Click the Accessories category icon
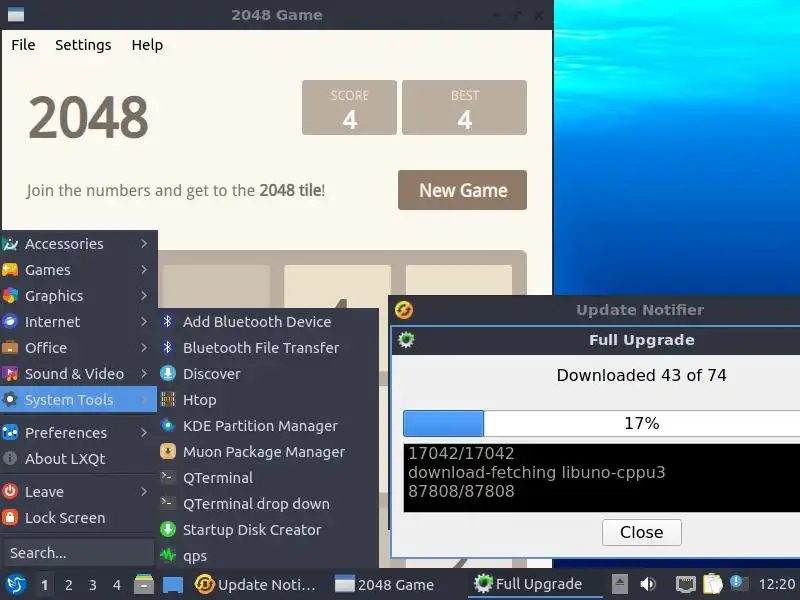Image resolution: width=800 pixels, height=600 pixels. click(x=10, y=244)
